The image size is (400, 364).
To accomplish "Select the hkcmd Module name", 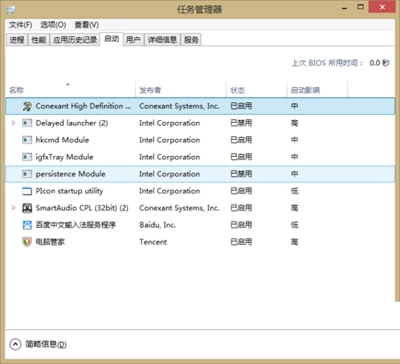I will point(62,140).
